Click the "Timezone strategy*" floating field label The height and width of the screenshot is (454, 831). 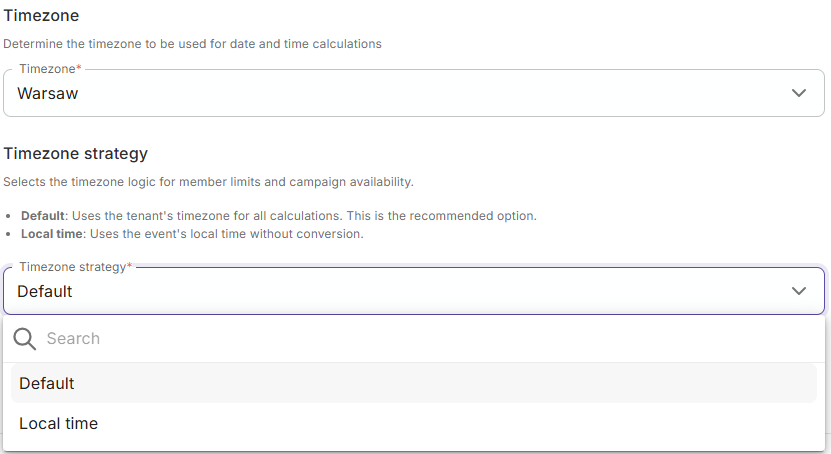point(72,267)
